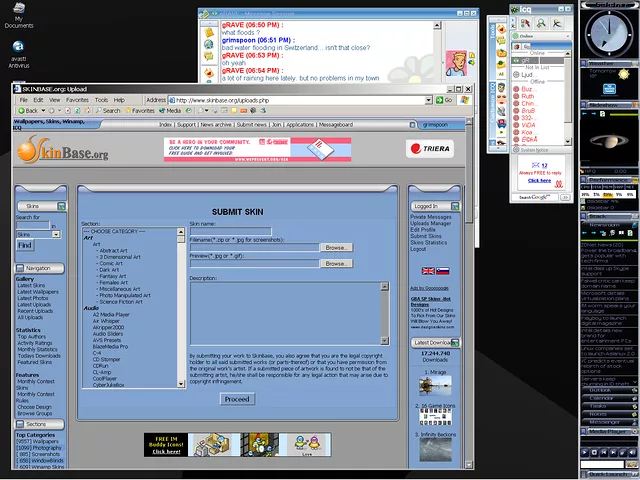
Task: Open the Tools menu in browser
Action: 101,100
